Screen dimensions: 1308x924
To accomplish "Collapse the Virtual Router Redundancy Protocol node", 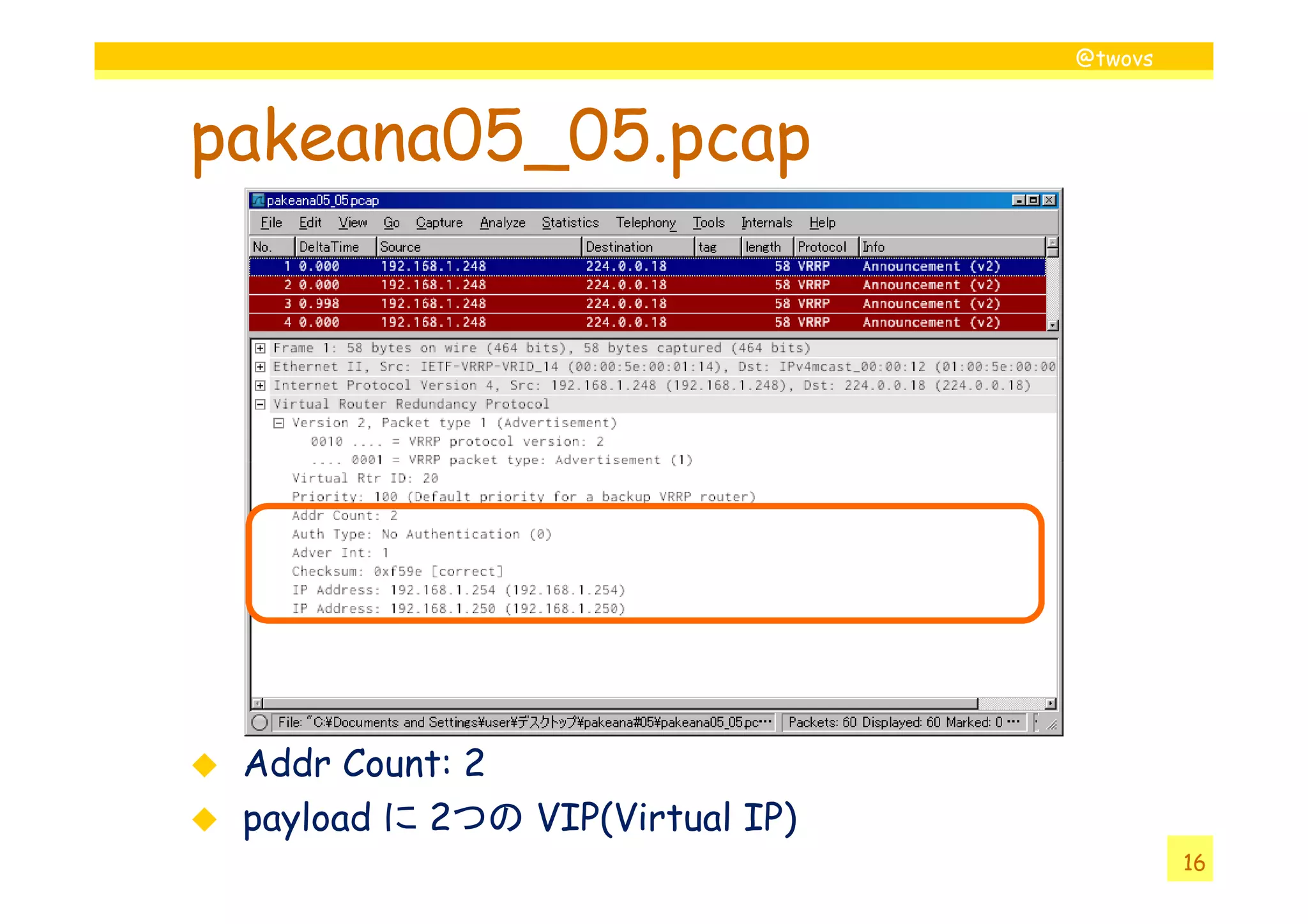I will [260, 404].
